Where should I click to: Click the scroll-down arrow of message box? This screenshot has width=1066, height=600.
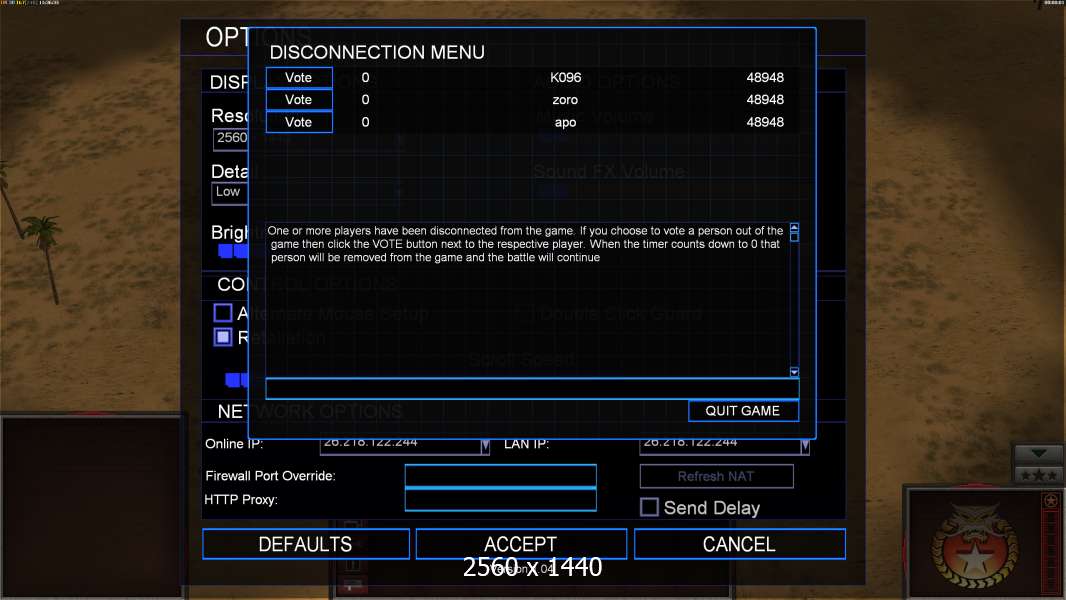point(794,372)
